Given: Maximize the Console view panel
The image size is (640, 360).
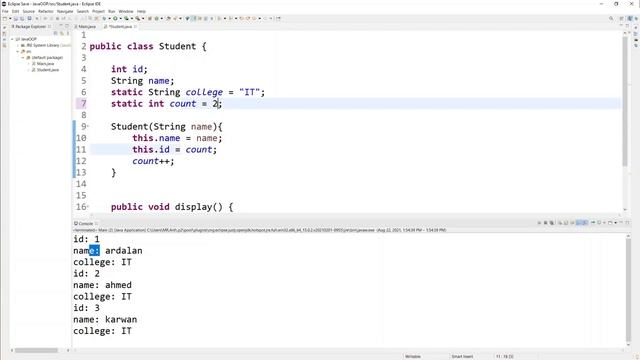Looking at the screenshot, I should tap(627, 223).
